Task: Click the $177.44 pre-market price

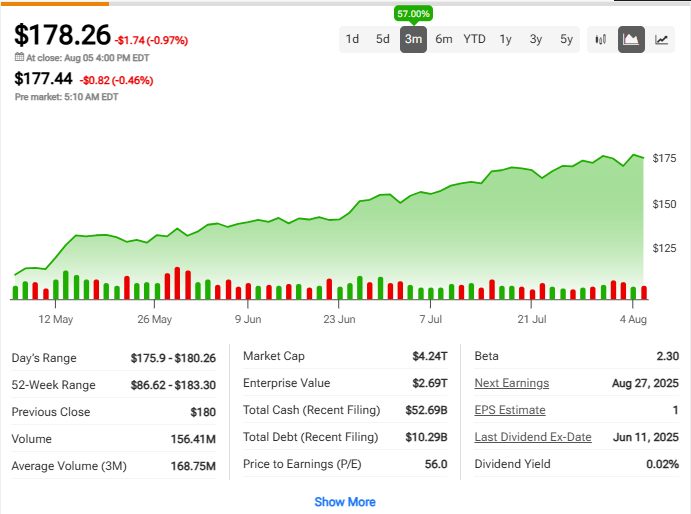Action: (43, 78)
